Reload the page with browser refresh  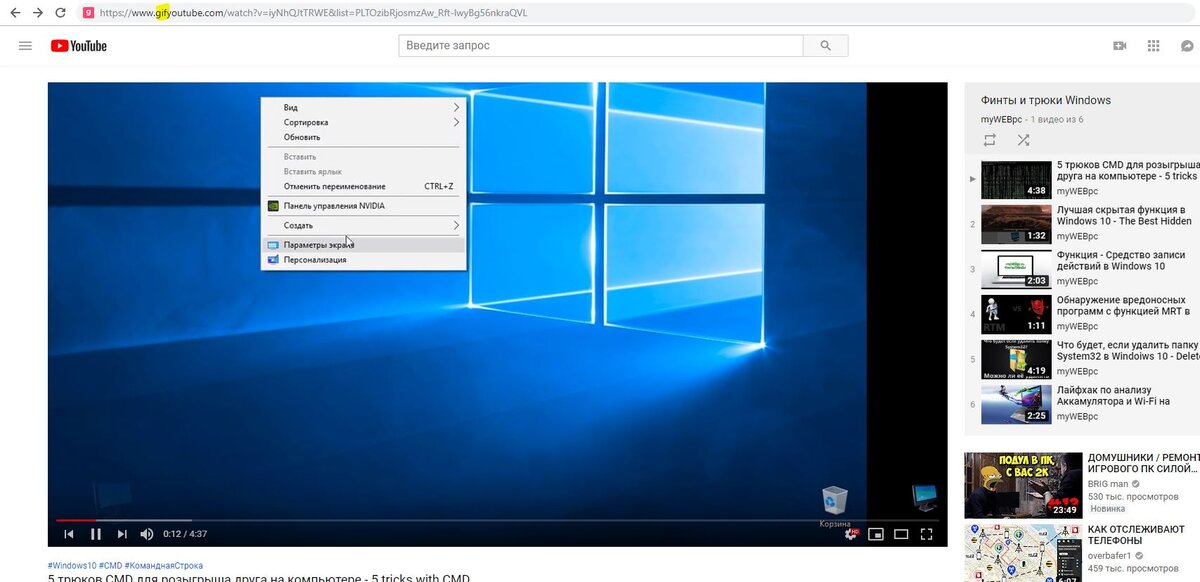[x=60, y=13]
